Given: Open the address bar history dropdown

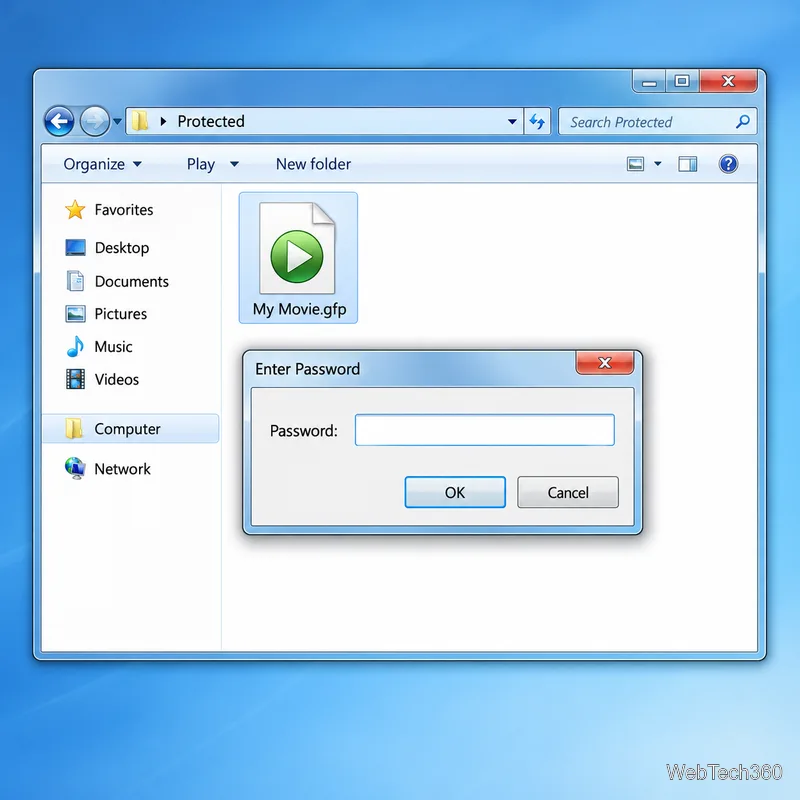Looking at the screenshot, I should point(512,121).
